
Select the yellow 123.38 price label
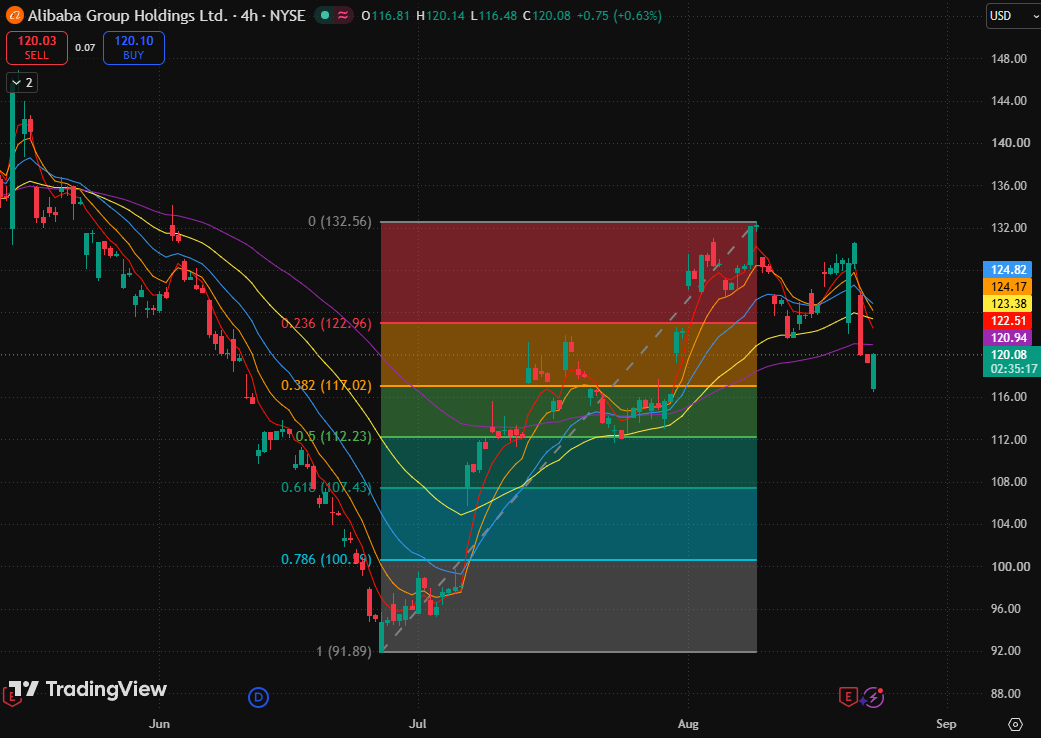pyautogui.click(x=1007, y=304)
